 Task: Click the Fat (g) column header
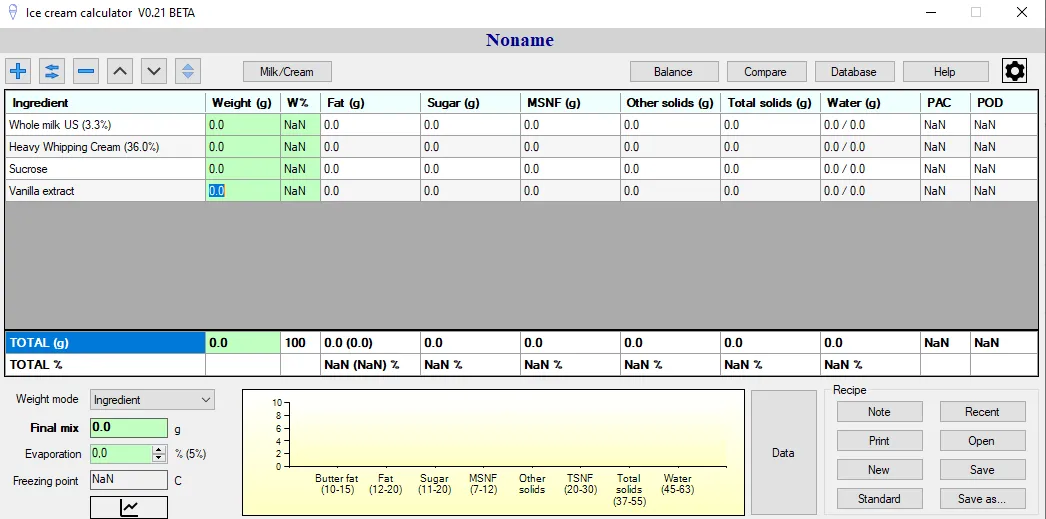click(x=370, y=103)
